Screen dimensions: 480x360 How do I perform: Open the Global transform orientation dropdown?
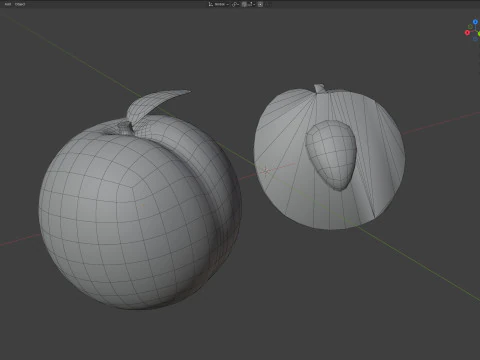coord(218,4)
